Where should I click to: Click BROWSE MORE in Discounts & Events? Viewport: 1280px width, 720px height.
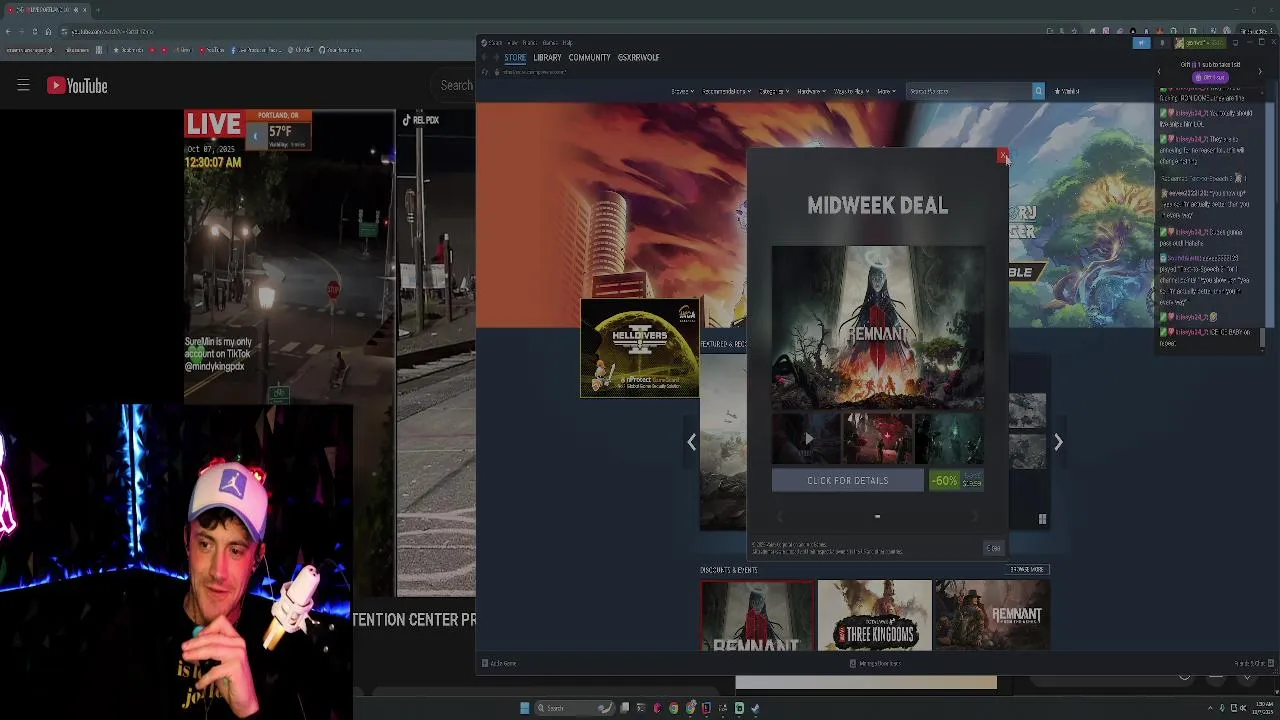tap(1027, 570)
